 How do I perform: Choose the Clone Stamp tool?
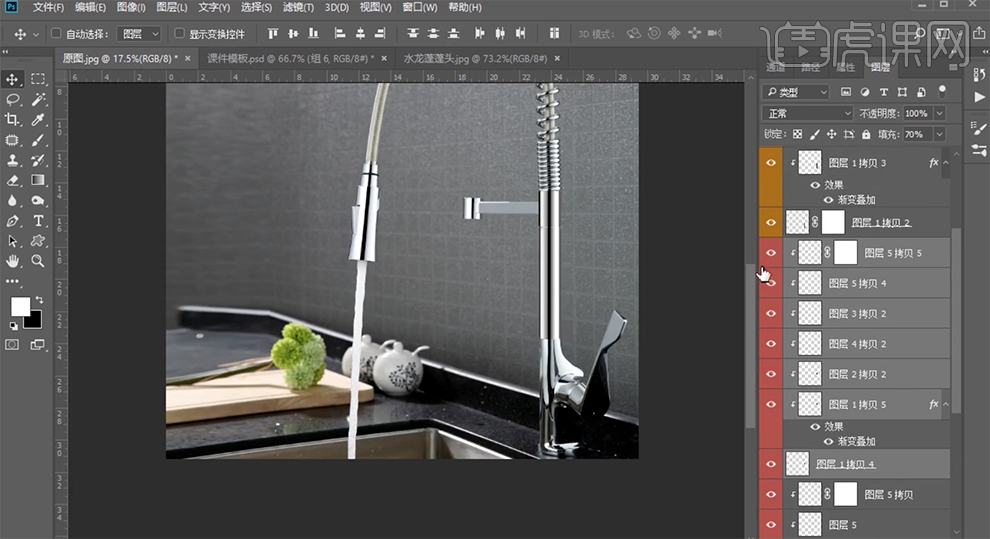[x=12, y=160]
